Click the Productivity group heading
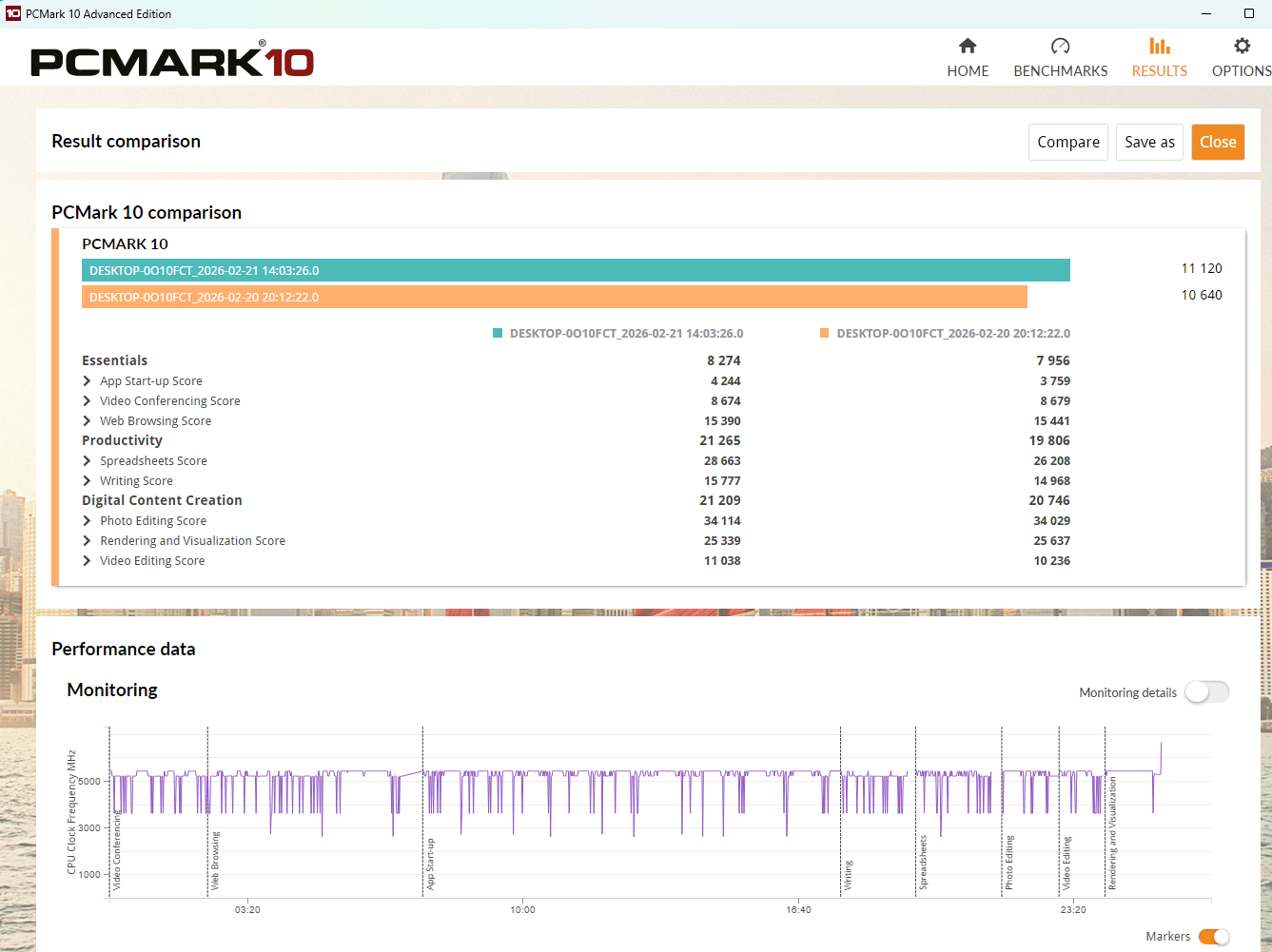Viewport: 1272px width, 952px height. [x=122, y=440]
